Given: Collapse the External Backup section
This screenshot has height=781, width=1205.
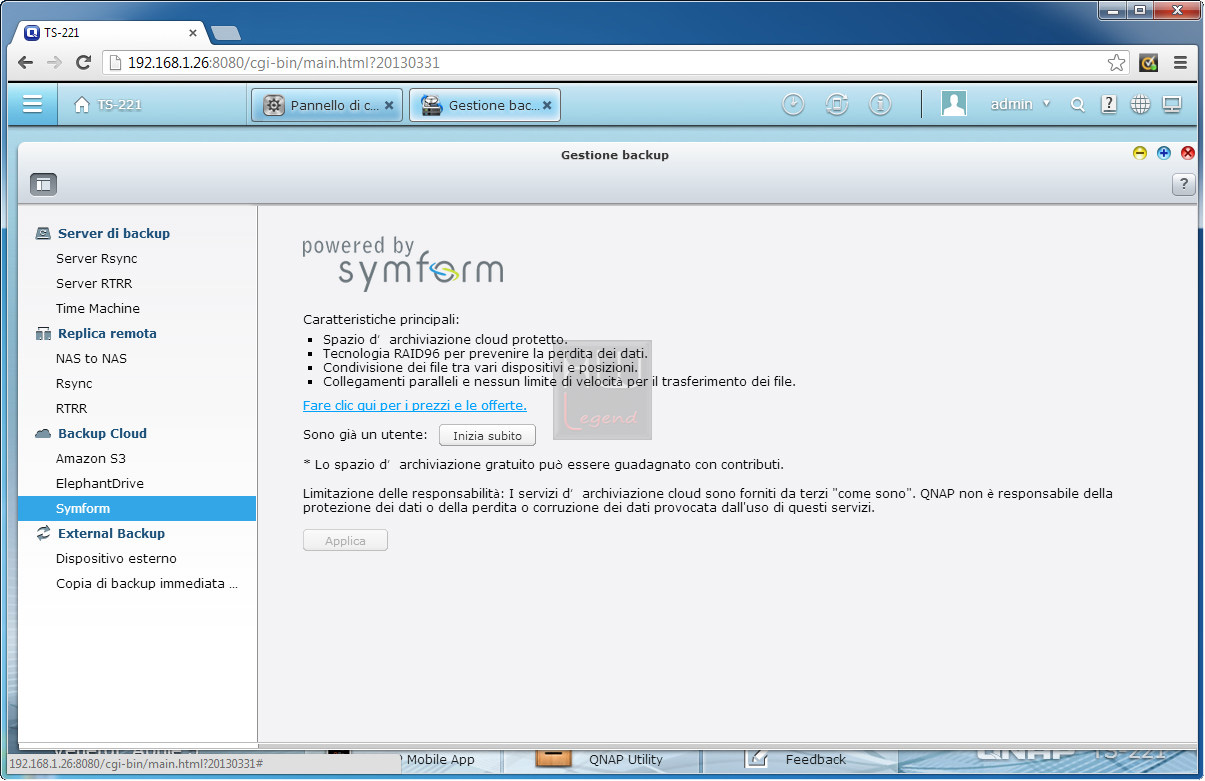Looking at the screenshot, I should tap(111, 533).
